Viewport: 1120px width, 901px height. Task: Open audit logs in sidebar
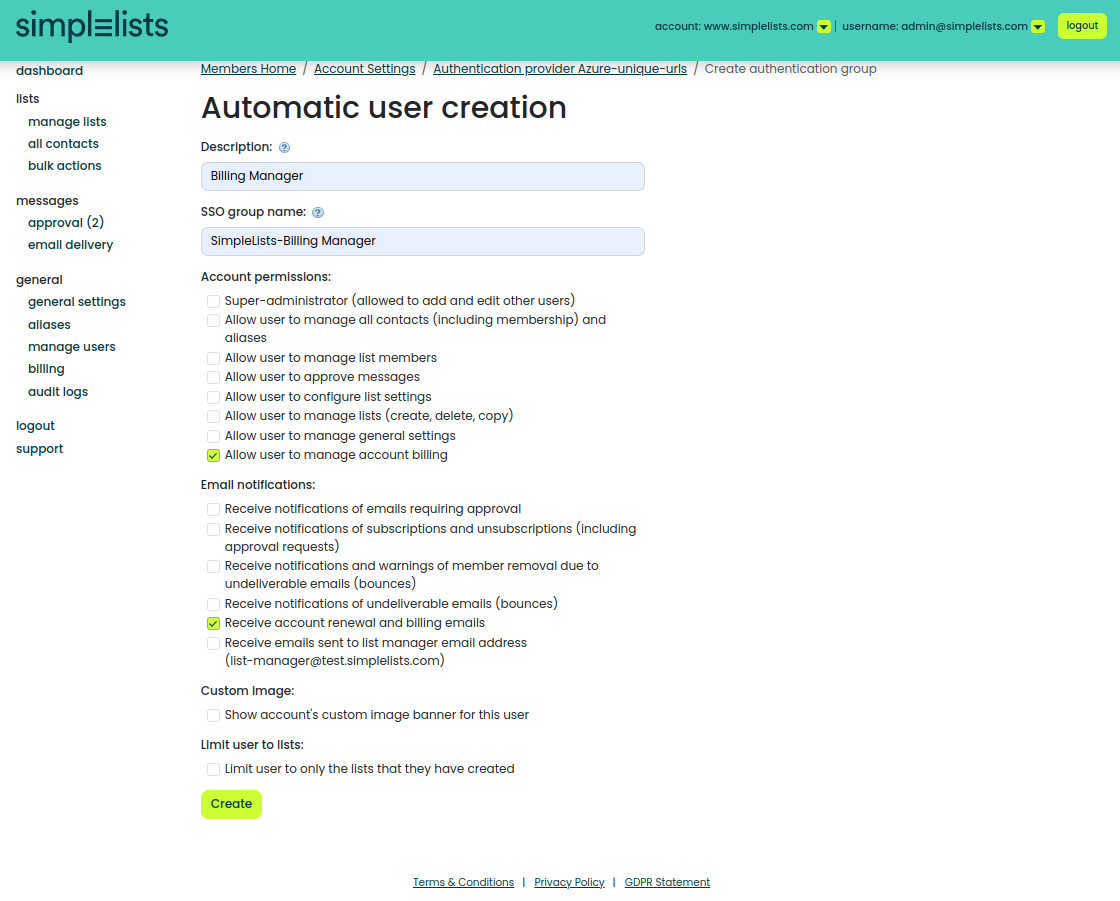[x=58, y=392]
